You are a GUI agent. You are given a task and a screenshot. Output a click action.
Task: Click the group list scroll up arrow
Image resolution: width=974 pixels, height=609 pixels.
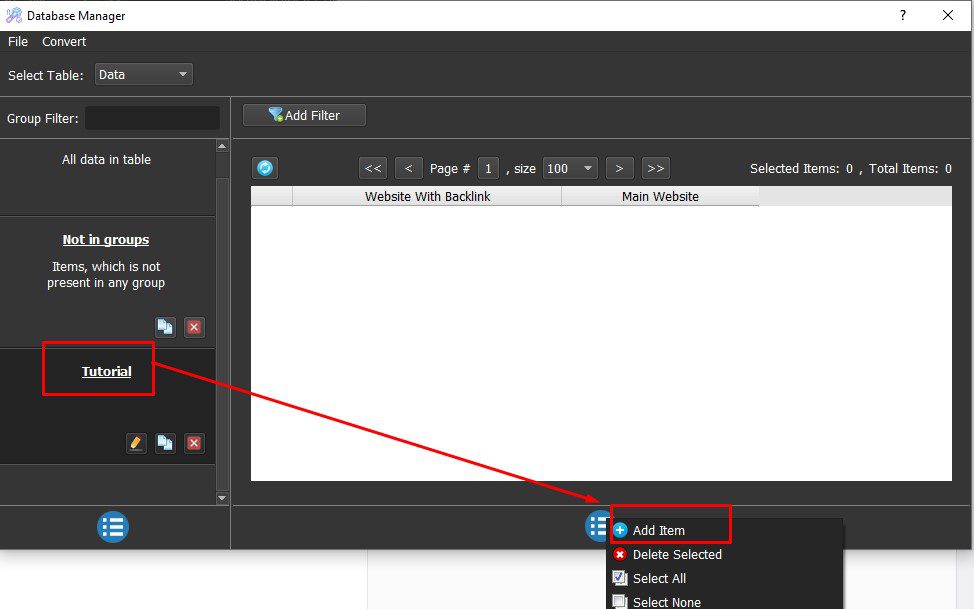tap(222, 146)
